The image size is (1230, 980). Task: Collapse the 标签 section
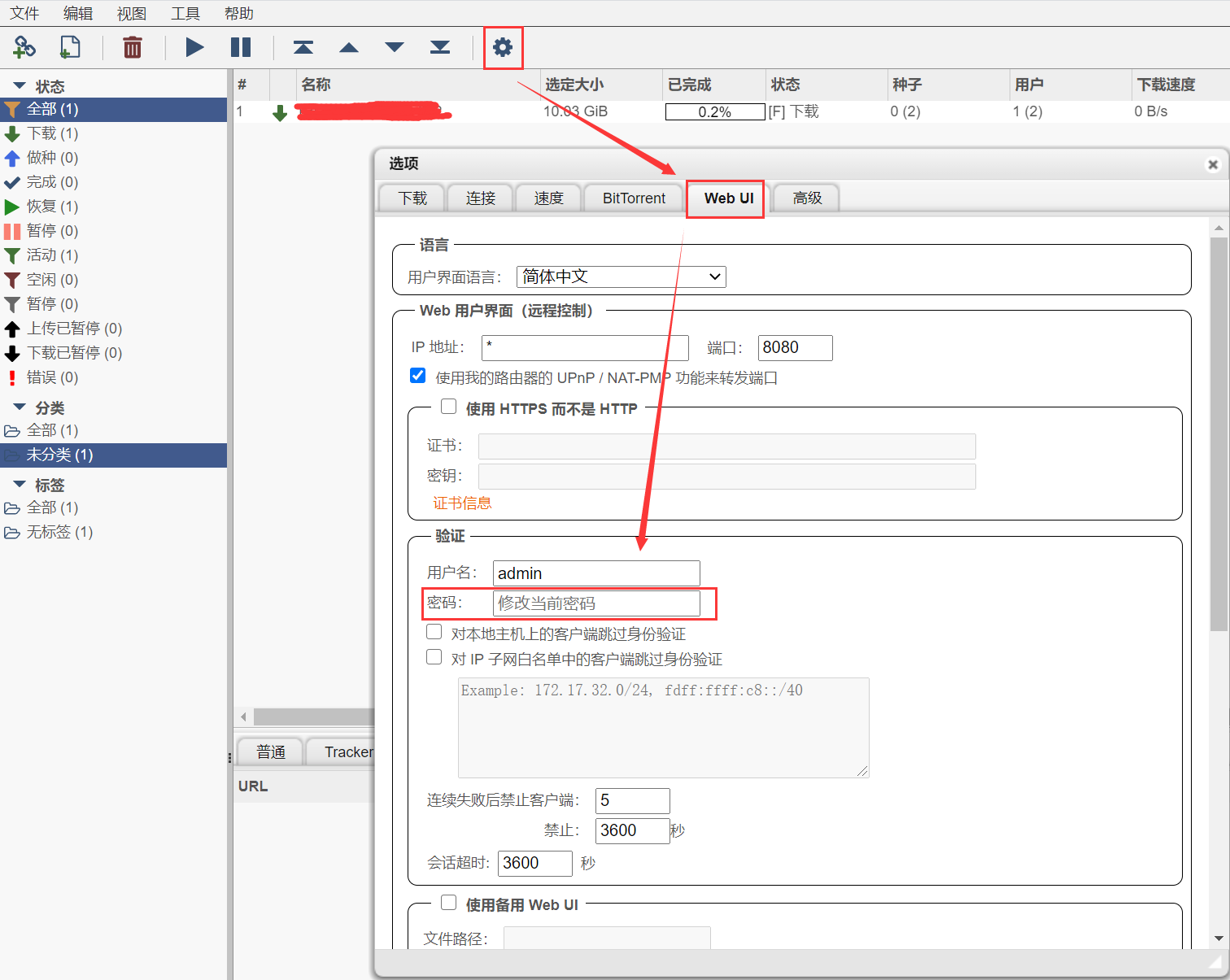20,484
